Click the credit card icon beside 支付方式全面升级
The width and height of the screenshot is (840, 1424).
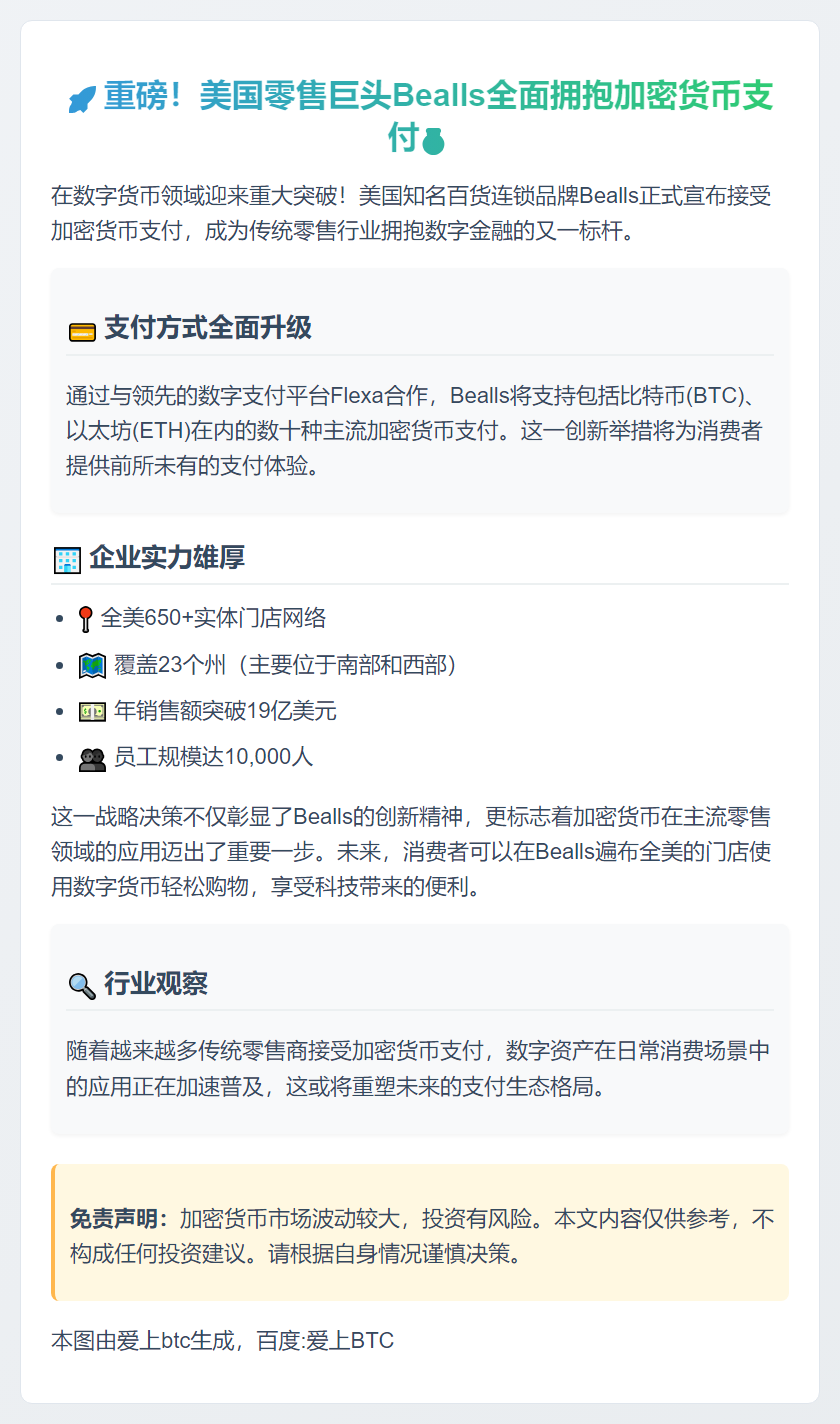click(x=82, y=330)
